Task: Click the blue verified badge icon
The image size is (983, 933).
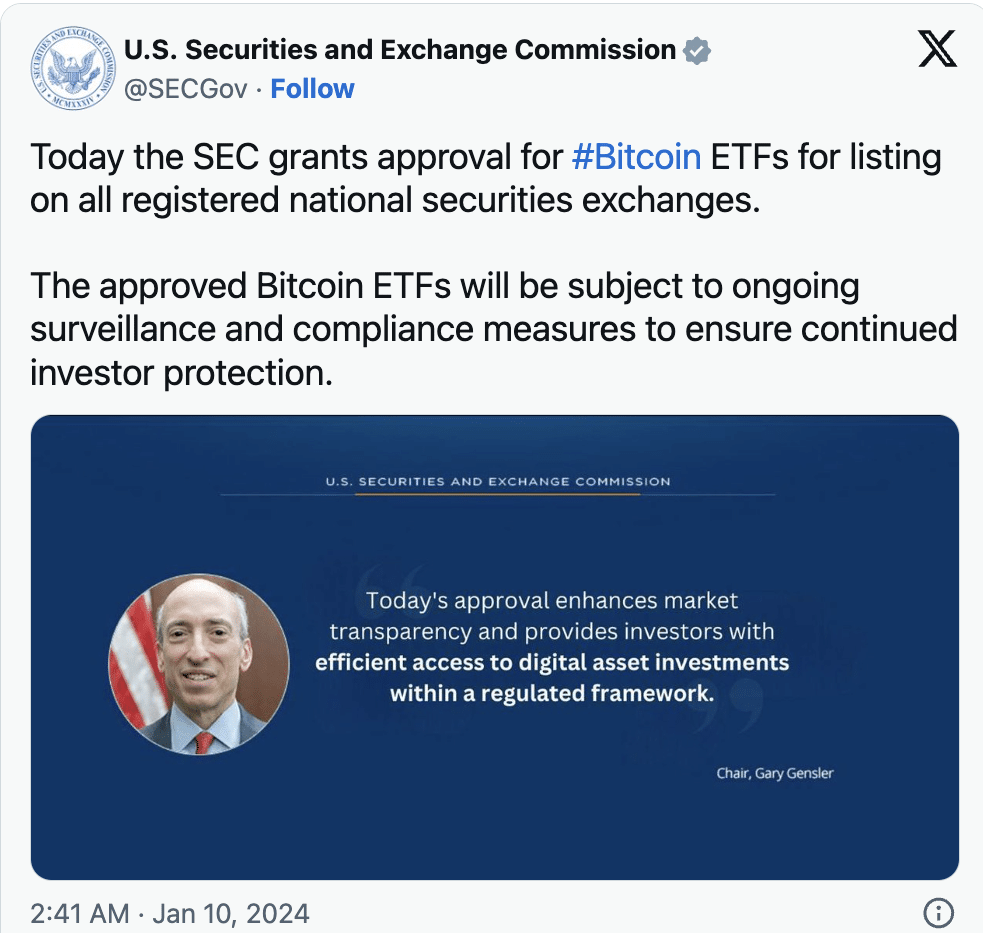Action: point(697,51)
